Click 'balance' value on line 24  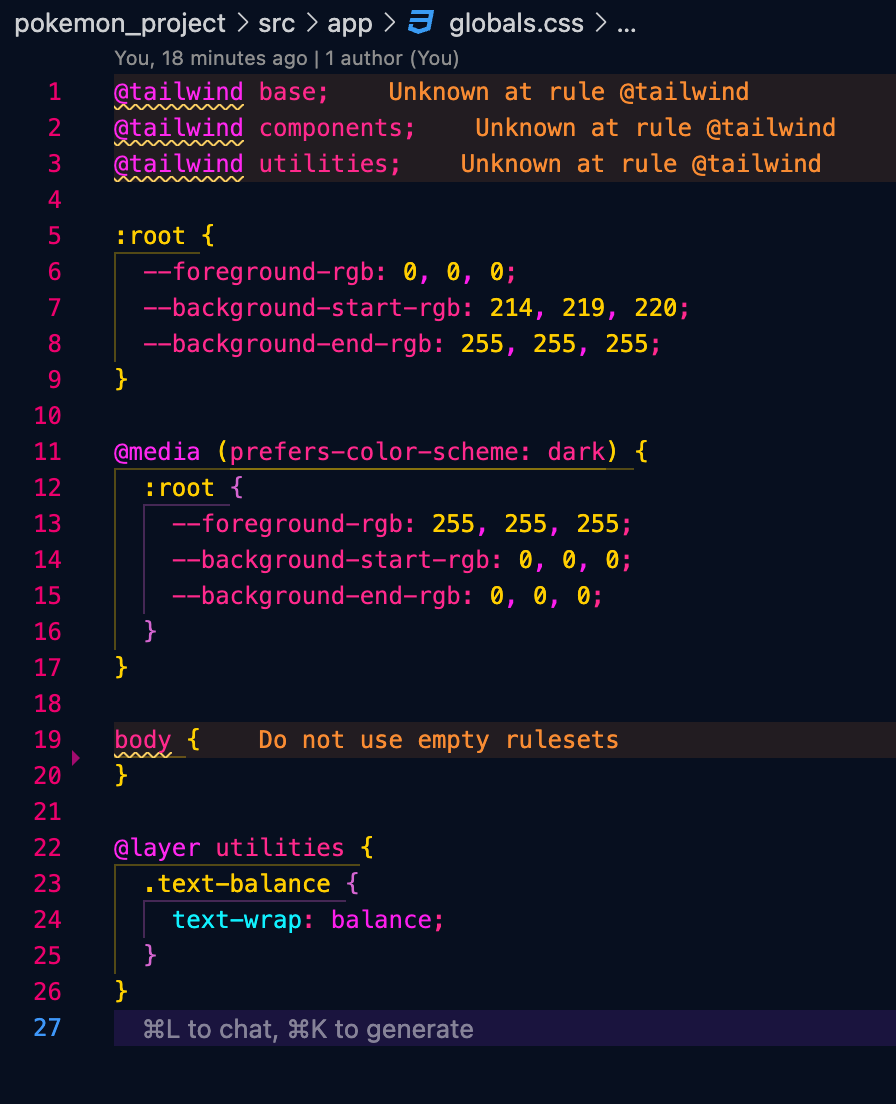381,920
